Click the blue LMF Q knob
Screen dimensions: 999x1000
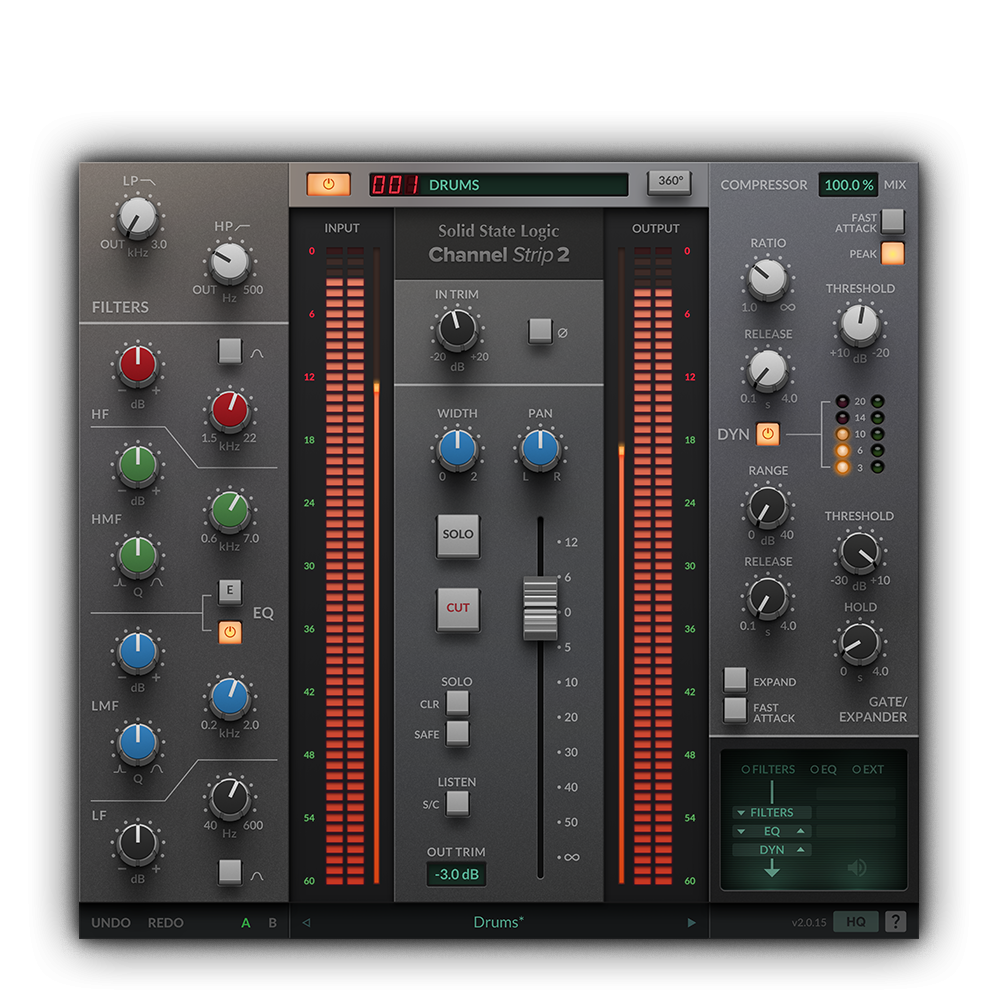tap(137, 742)
